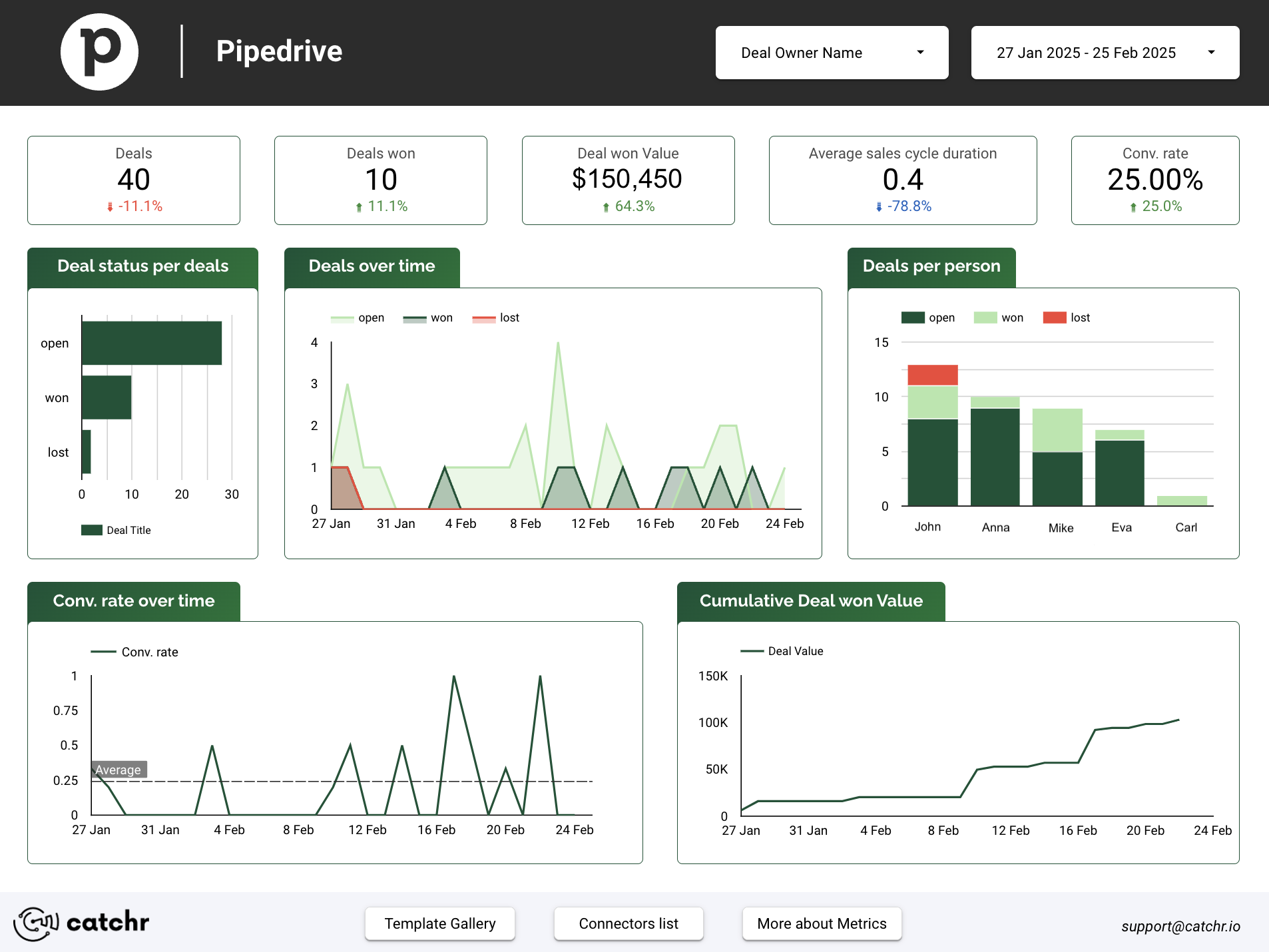1269x952 pixels.
Task: Click the Conv. rate legend line
Action: tap(103, 652)
